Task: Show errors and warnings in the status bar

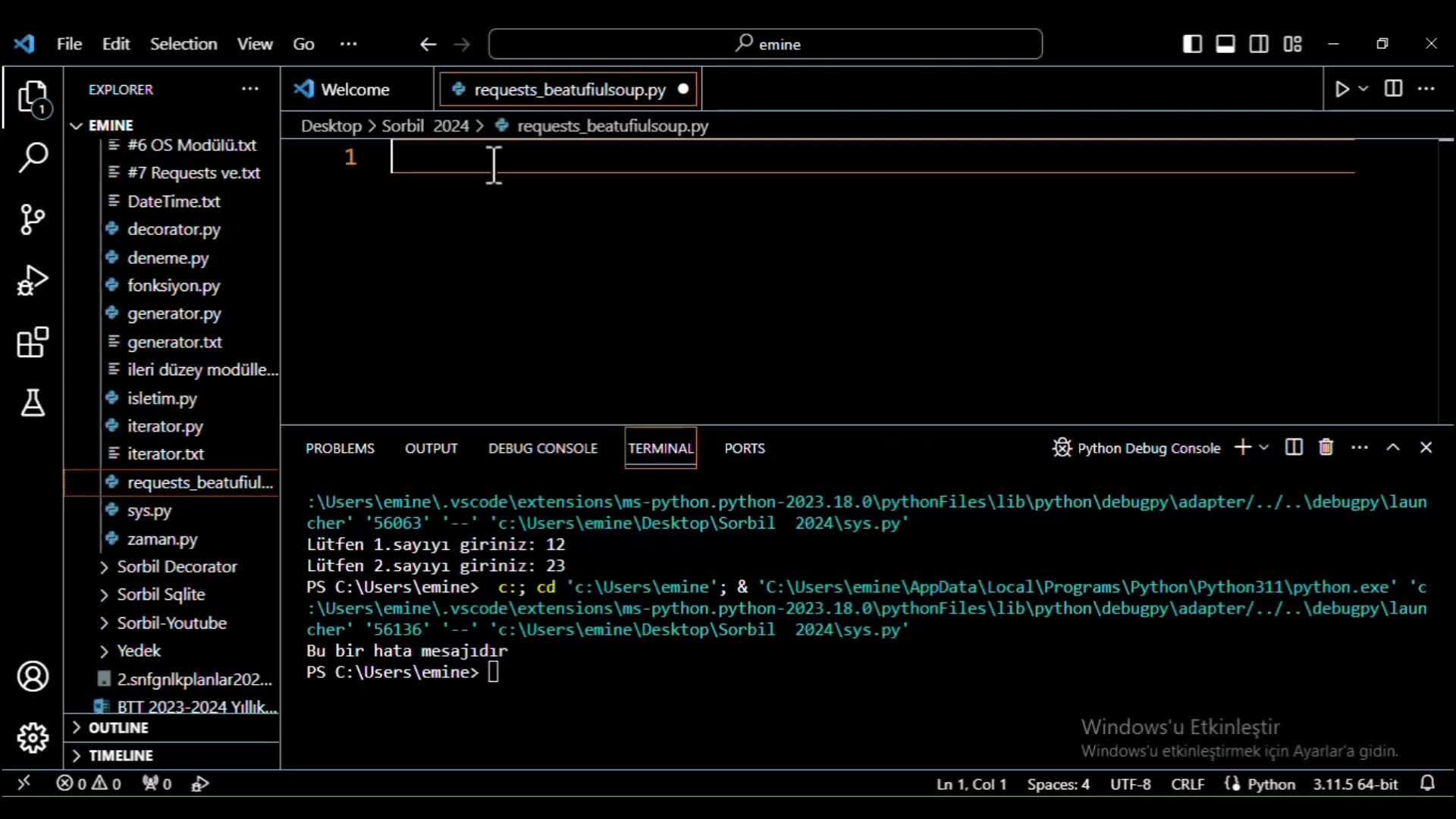Action: (89, 784)
